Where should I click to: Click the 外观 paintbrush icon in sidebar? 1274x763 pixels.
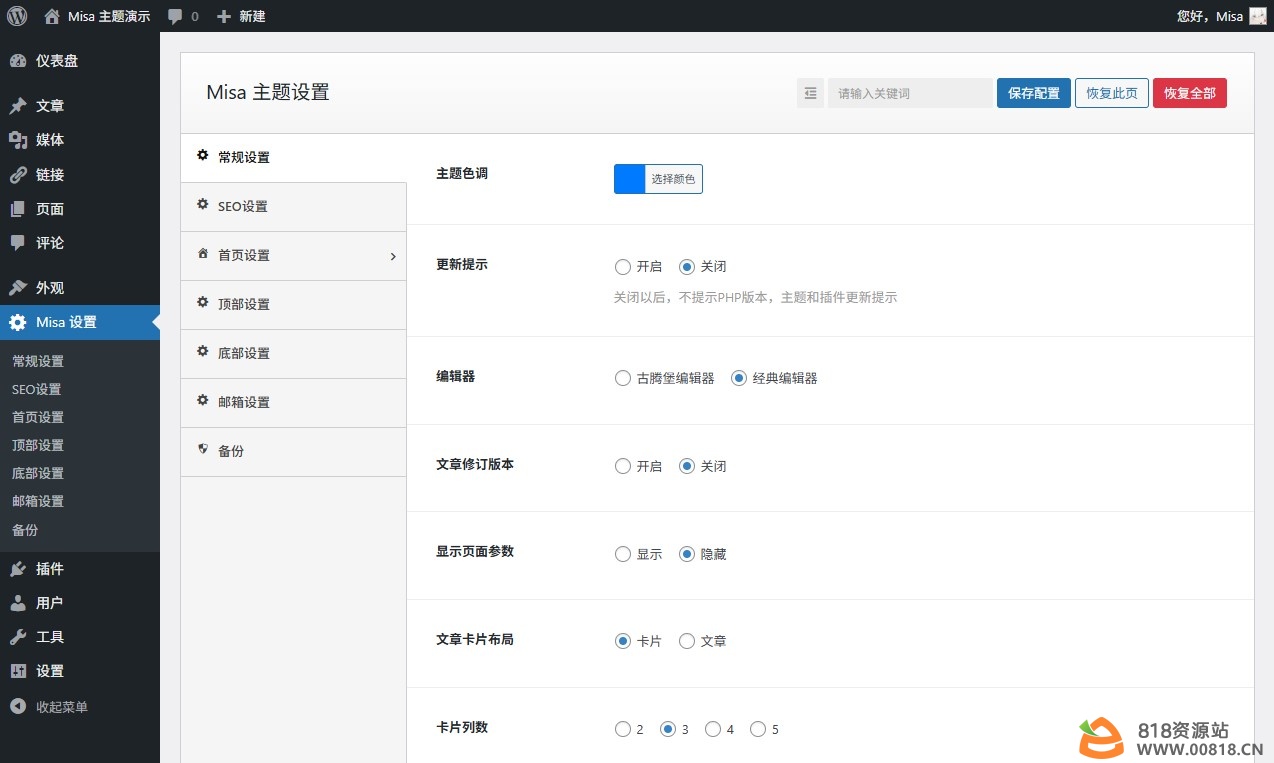tap(18, 288)
